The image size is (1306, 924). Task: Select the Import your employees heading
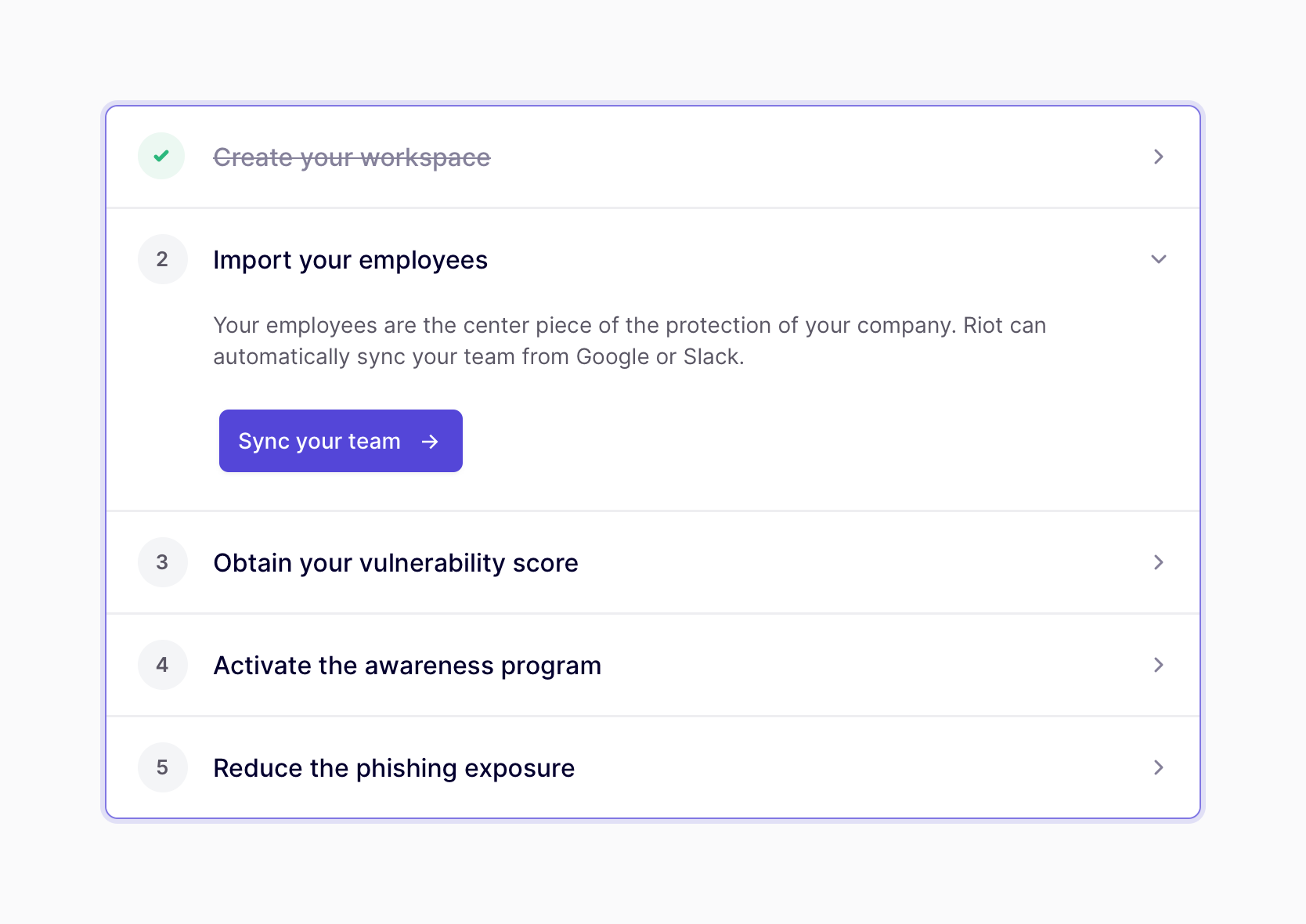[x=350, y=260]
